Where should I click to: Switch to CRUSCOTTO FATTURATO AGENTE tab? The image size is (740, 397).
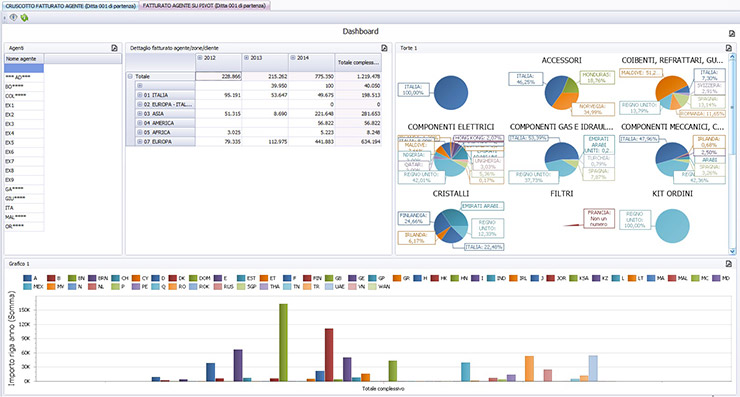coord(70,6)
